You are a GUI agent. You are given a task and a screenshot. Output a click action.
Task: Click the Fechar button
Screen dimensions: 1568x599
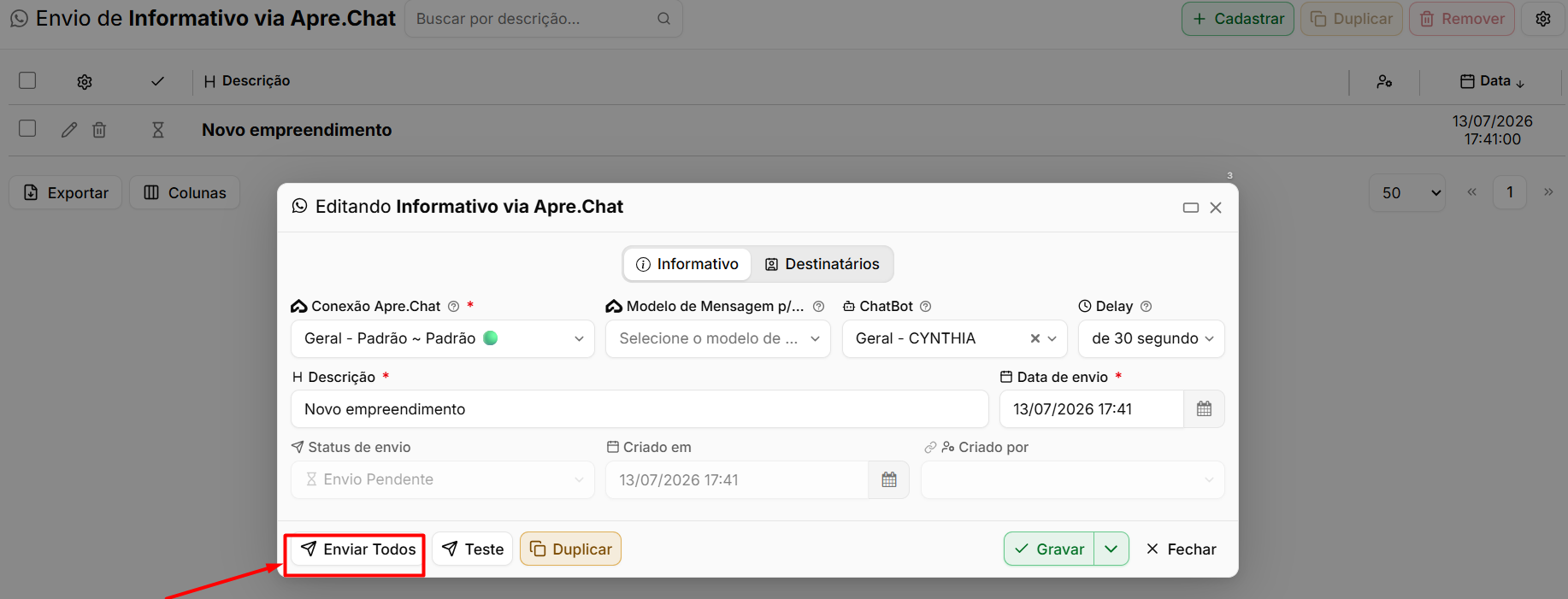tap(1181, 549)
